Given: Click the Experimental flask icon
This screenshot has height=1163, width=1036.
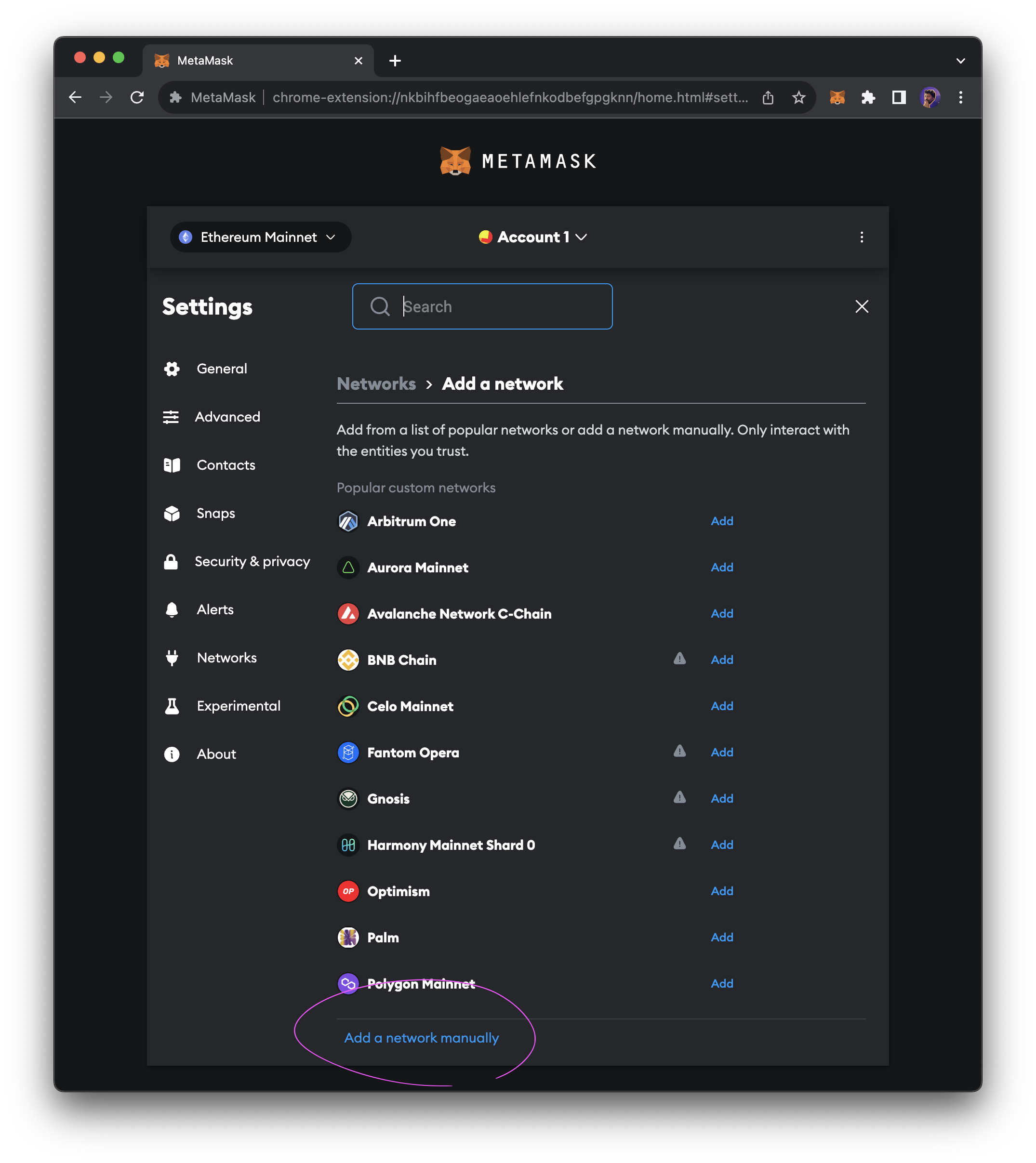Looking at the screenshot, I should coord(172,706).
